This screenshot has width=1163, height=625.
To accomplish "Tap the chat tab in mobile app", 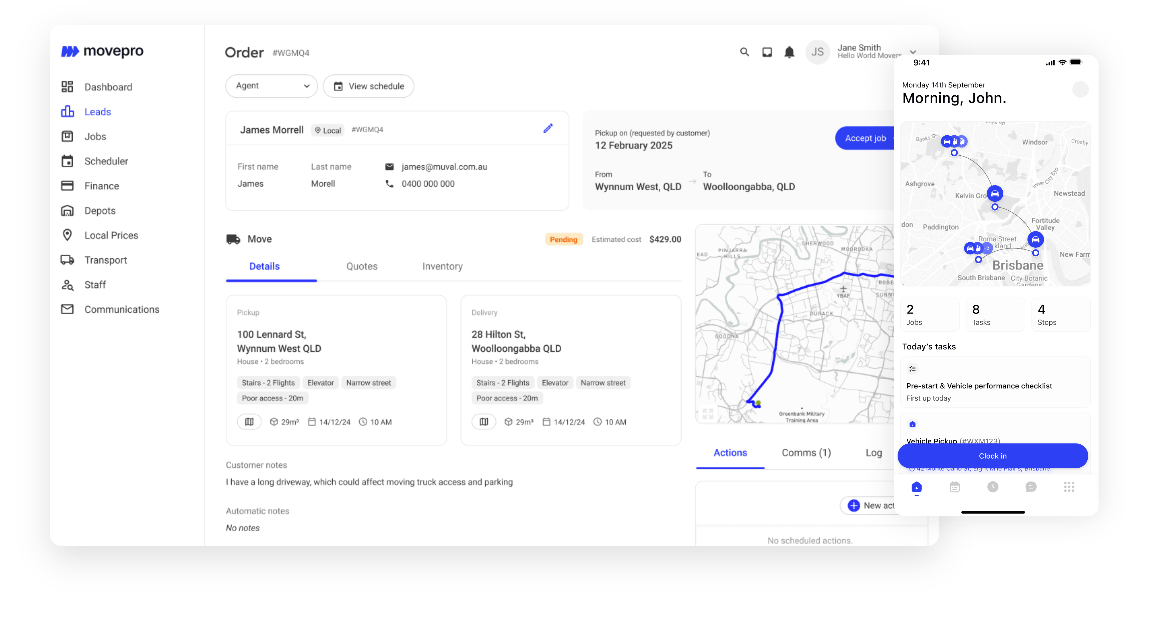I will coord(1031,487).
